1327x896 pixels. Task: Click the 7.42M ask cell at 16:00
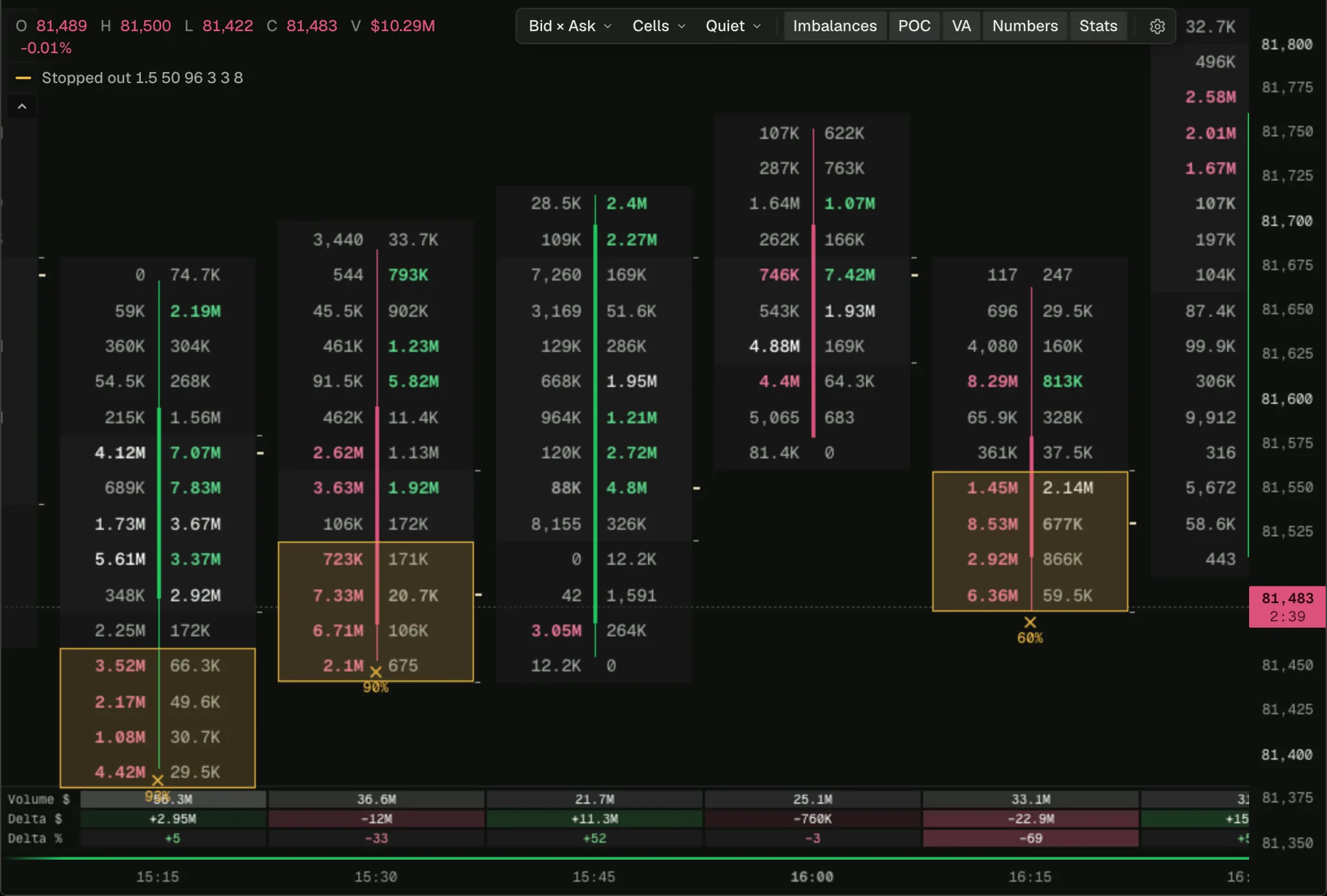849,275
